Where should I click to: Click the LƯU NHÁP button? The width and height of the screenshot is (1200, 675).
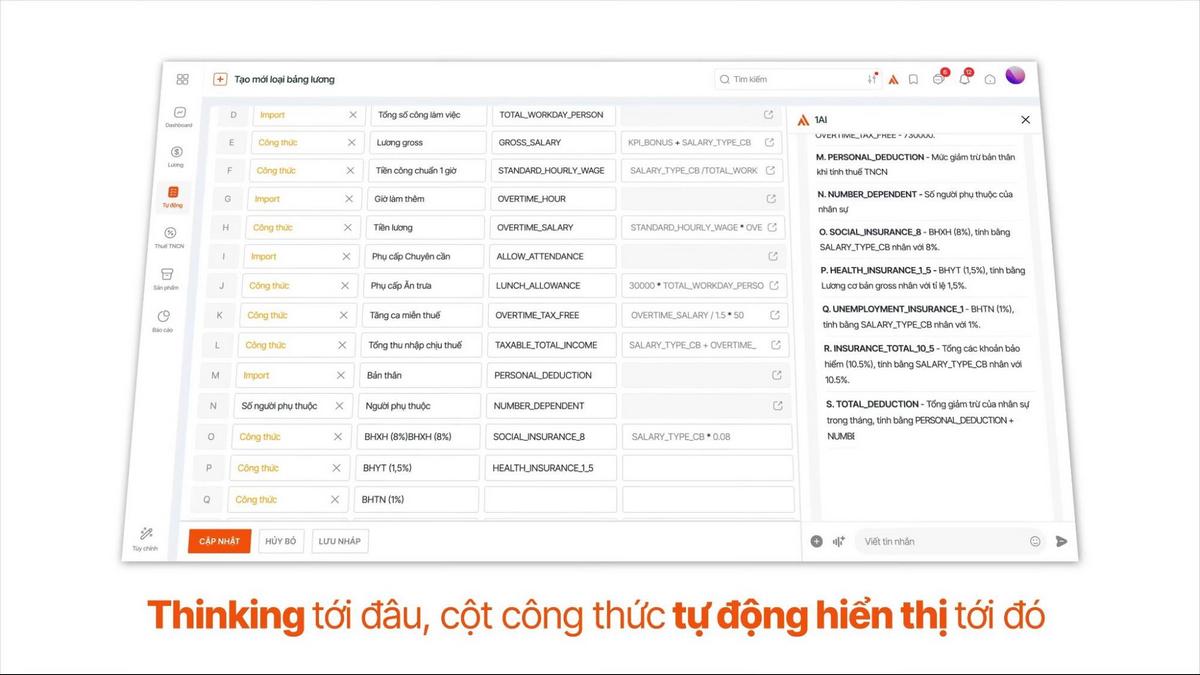click(x=340, y=541)
